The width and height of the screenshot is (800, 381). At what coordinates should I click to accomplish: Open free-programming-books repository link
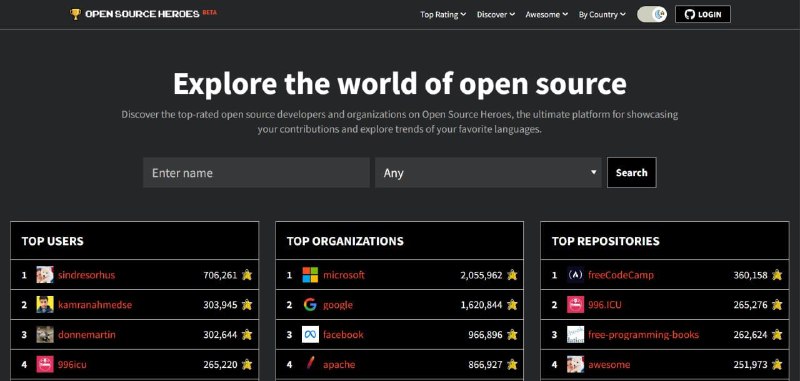pyautogui.click(x=643, y=335)
